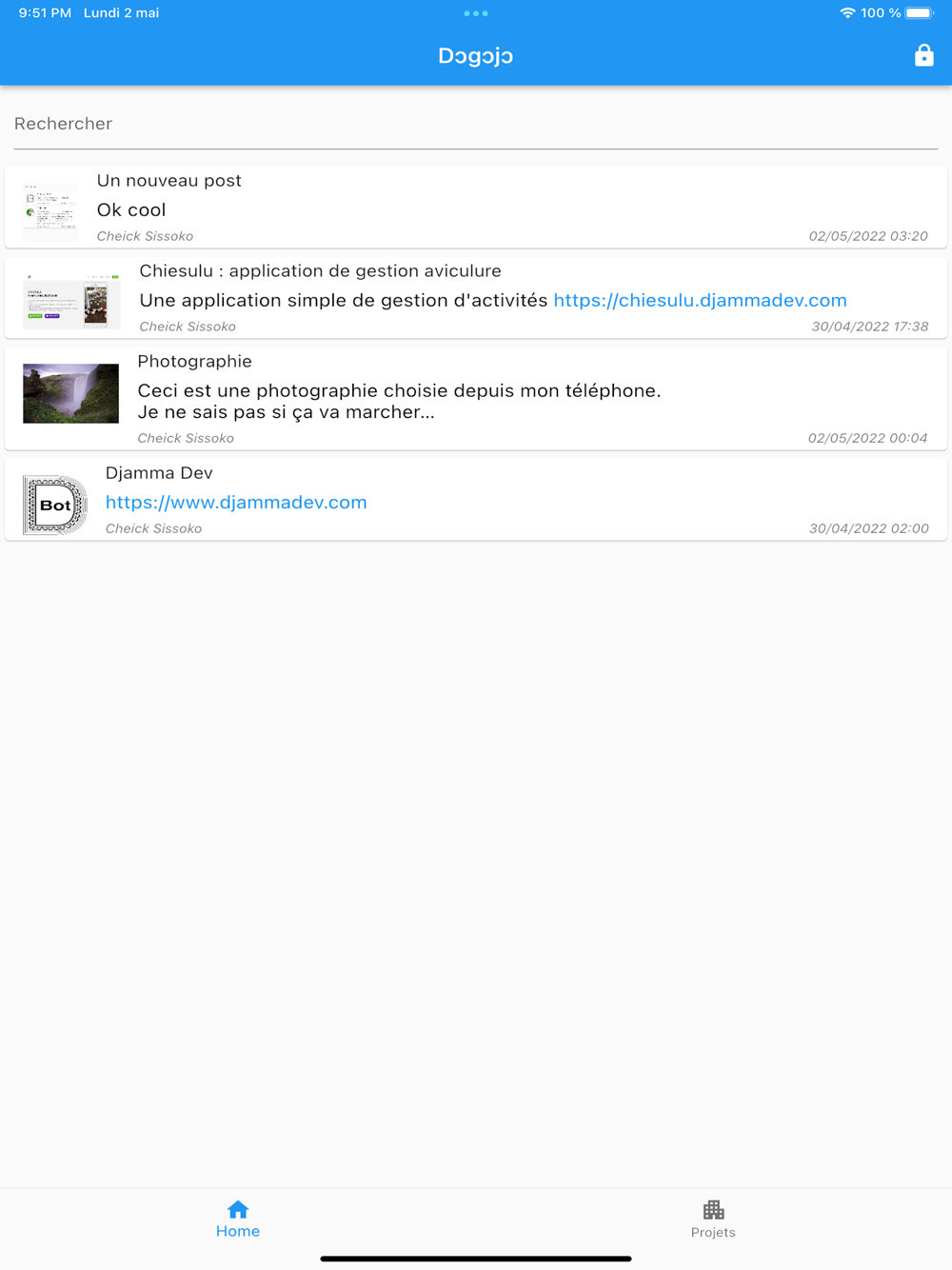952x1270 pixels.
Task: Tap the Dɔgɔjɔ app title
Action: coord(476,56)
